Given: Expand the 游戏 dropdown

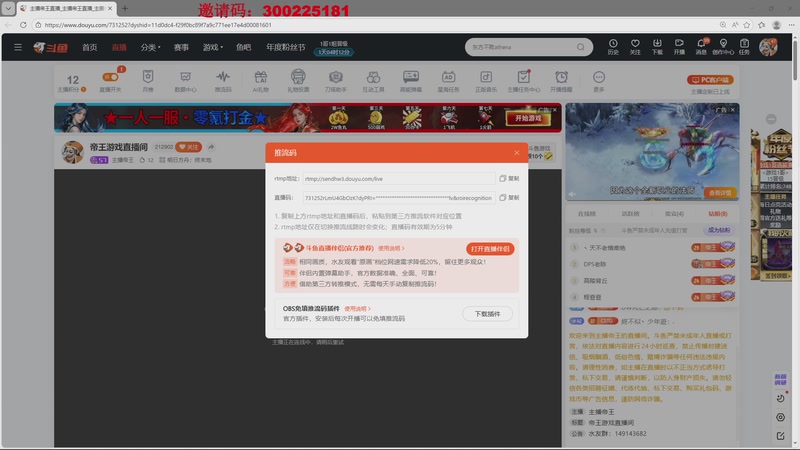Looking at the screenshot, I should pyautogui.click(x=212, y=47).
